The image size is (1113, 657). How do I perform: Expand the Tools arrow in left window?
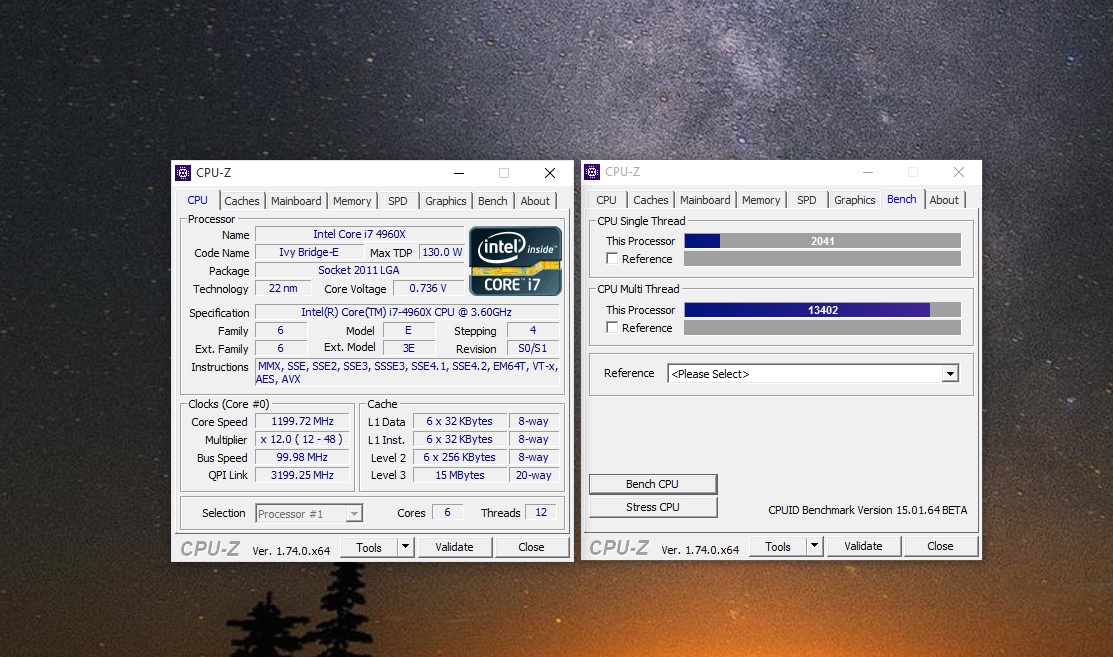tap(405, 547)
